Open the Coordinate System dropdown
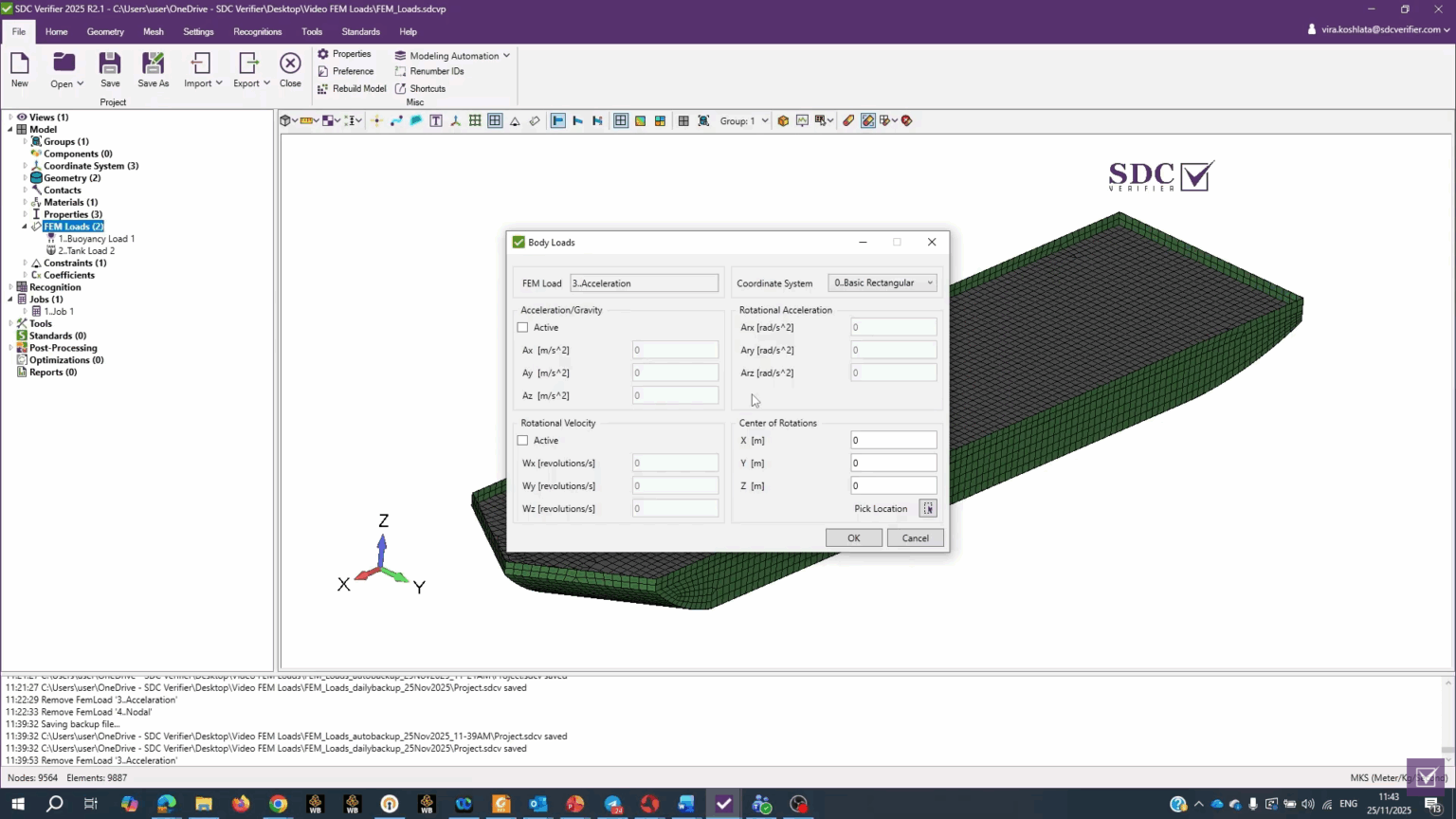 pos(883,282)
